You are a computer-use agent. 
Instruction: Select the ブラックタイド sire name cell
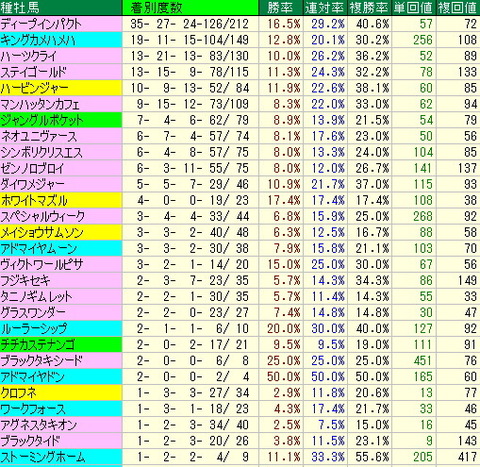coord(61,441)
